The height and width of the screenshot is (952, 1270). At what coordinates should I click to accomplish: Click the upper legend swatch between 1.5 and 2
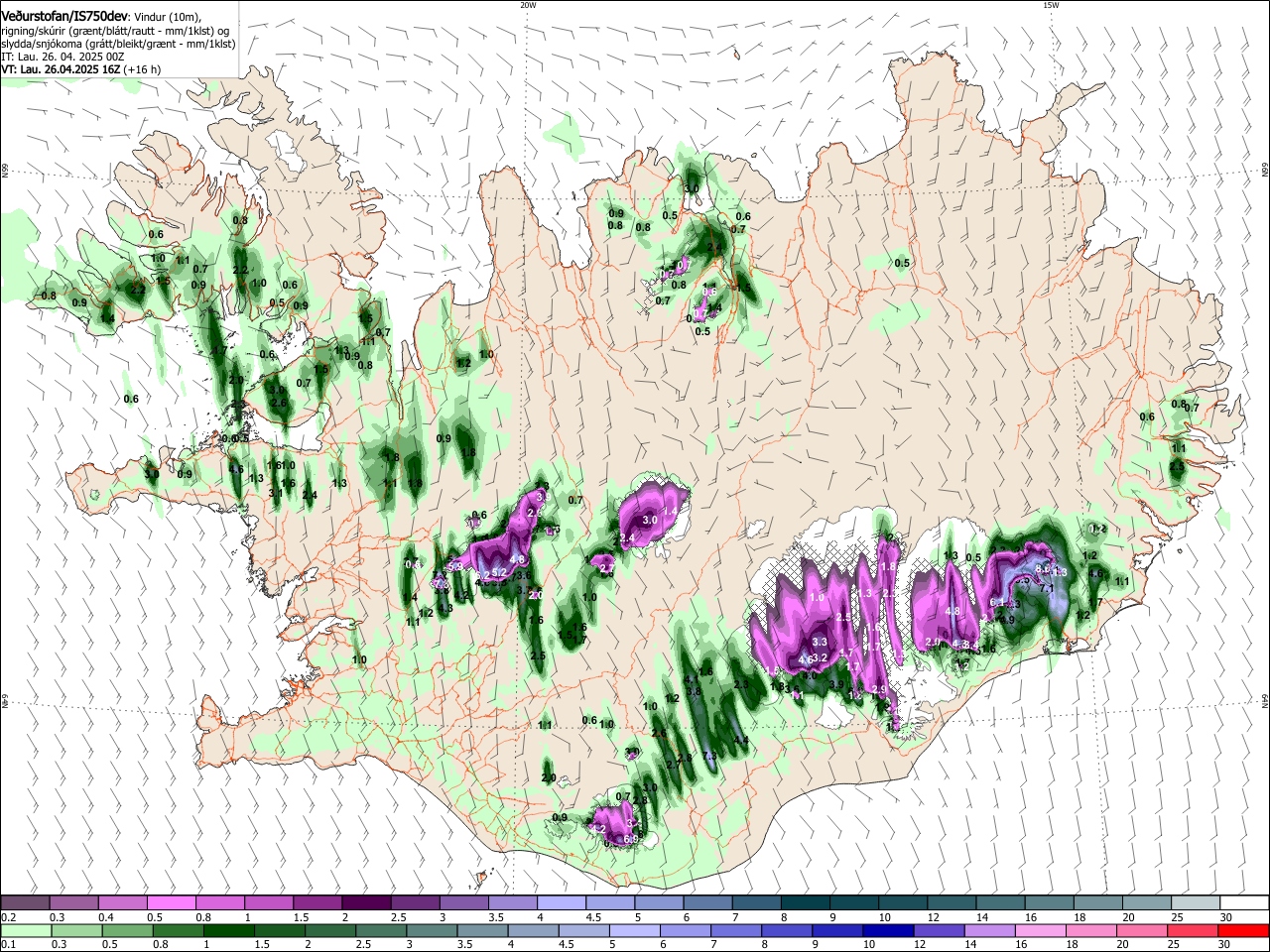click(317, 902)
